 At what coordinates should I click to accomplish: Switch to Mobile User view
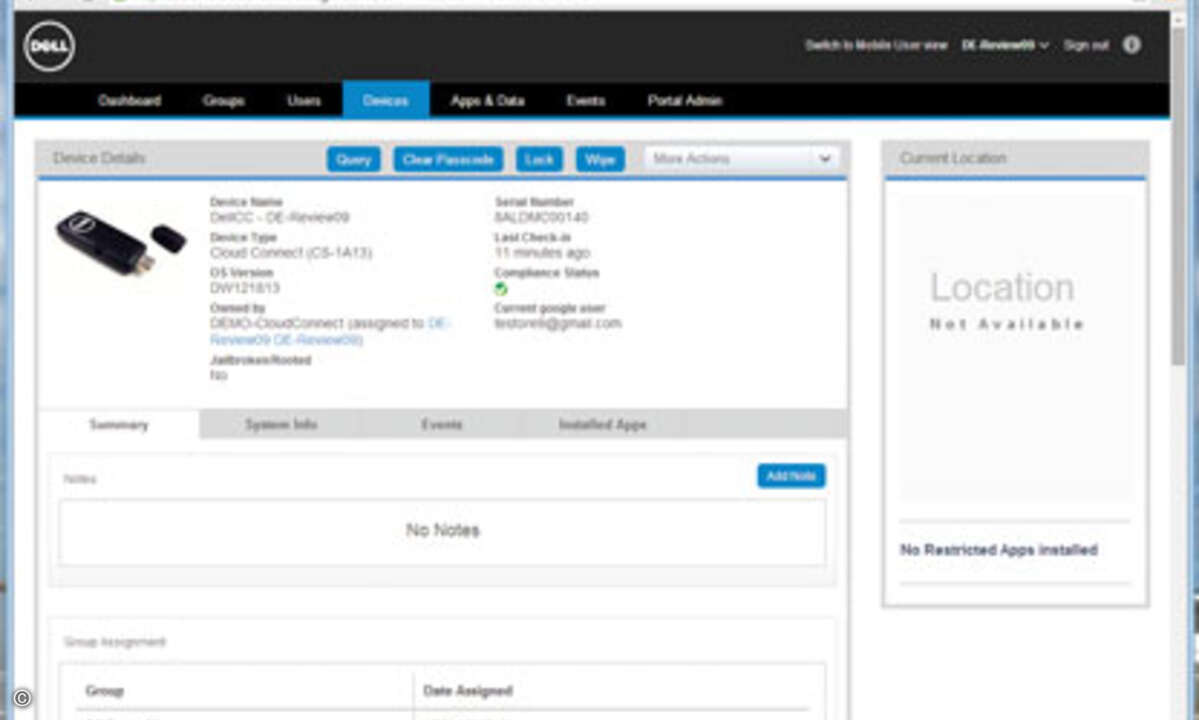pos(876,45)
